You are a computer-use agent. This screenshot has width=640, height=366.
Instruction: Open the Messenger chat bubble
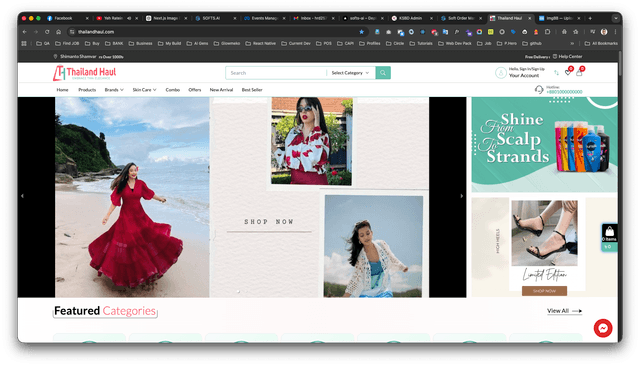coord(603,328)
